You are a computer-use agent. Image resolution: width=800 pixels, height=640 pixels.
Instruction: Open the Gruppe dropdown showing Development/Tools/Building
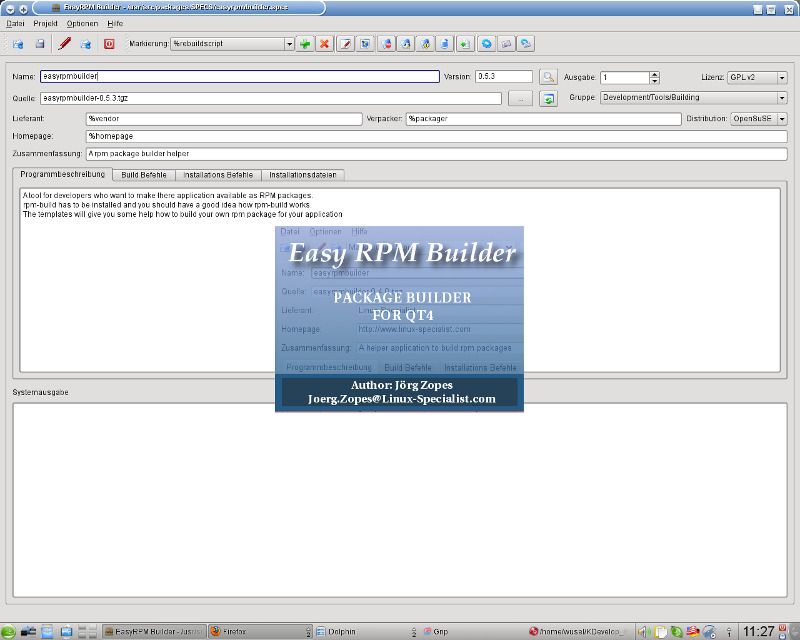[781, 97]
